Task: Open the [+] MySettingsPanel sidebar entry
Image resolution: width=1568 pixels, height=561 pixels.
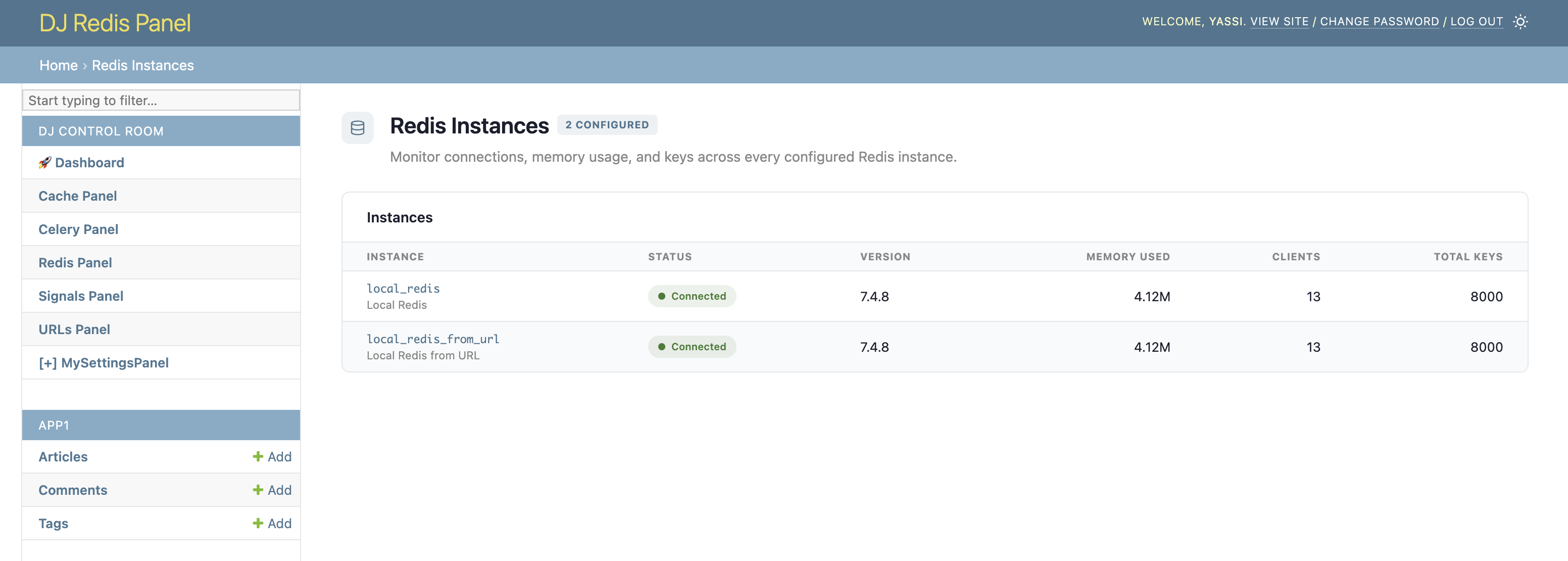Action: coord(104,363)
